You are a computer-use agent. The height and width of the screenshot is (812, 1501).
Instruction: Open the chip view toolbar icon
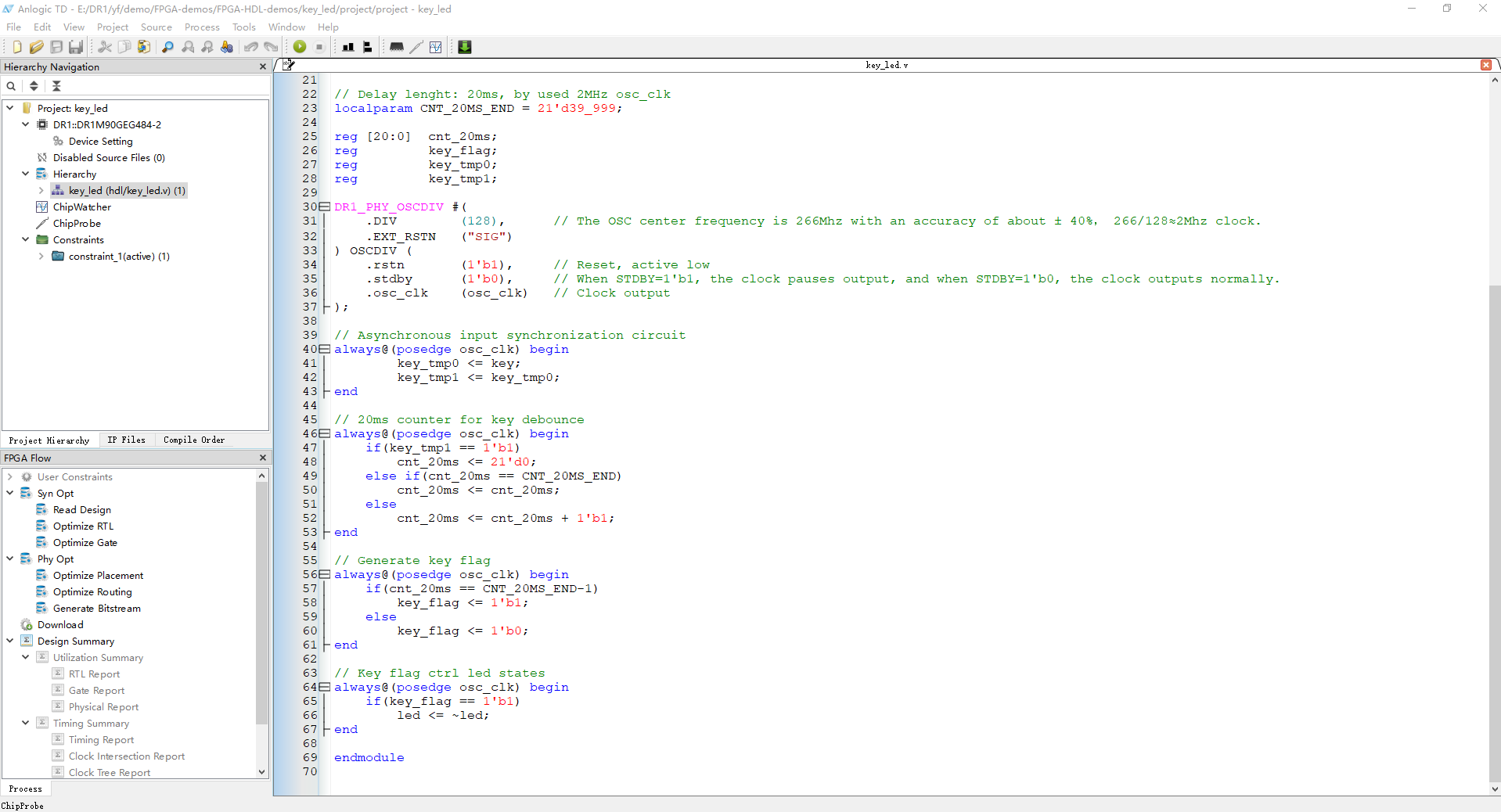click(x=397, y=47)
